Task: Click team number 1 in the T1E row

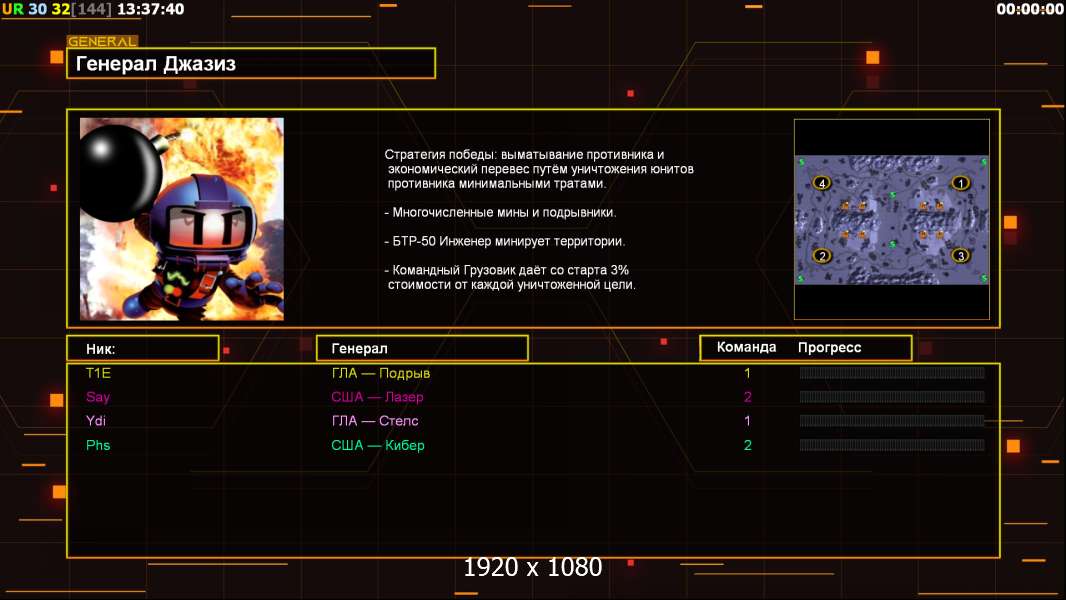Action: [x=747, y=373]
